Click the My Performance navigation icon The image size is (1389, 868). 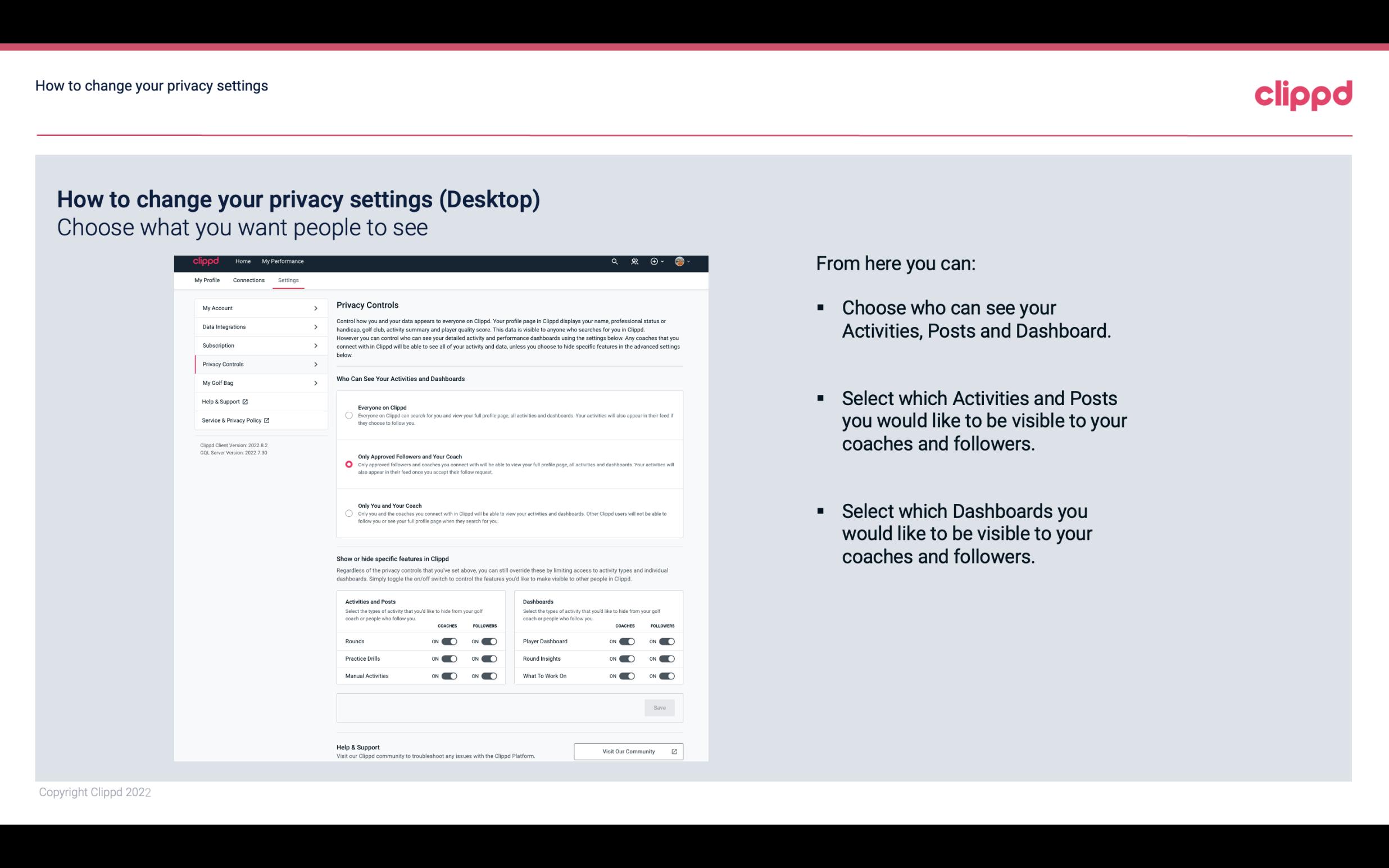[x=283, y=261]
